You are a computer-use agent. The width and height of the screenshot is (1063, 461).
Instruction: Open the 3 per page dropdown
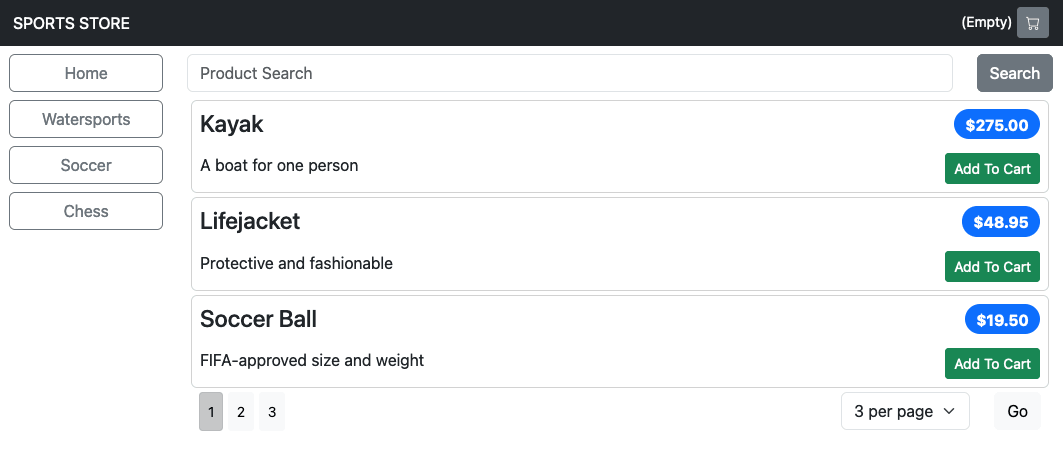tap(905, 411)
